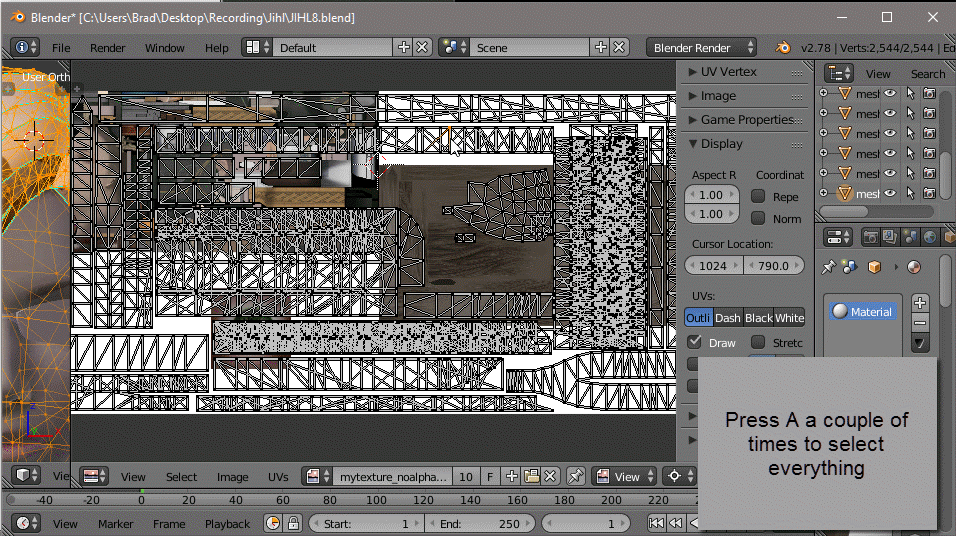Screen dimensions: 956x536
Task: Expand the UV Vertex panel
Action: coord(728,72)
